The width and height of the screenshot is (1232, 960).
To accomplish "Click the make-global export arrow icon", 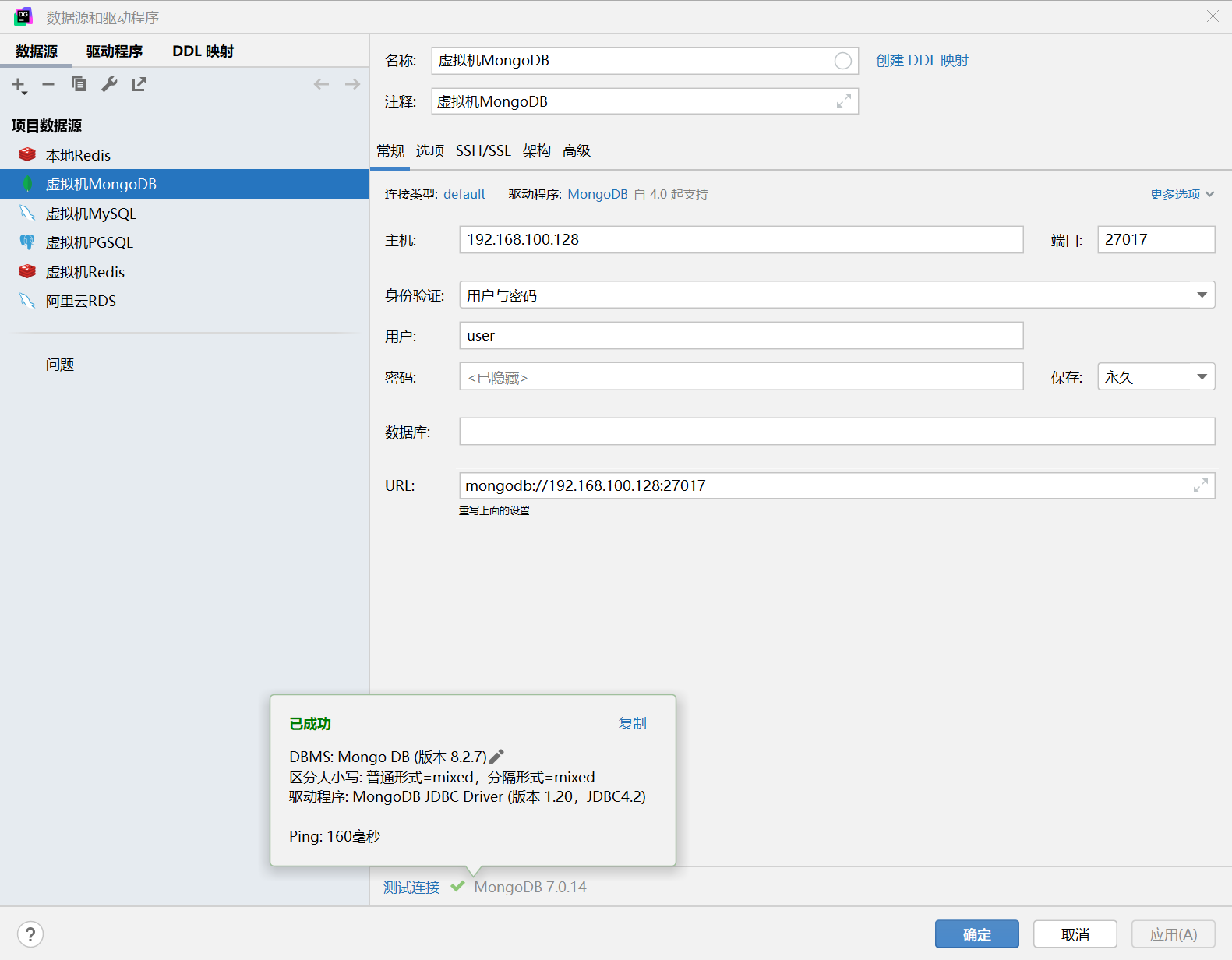I will pos(139,84).
